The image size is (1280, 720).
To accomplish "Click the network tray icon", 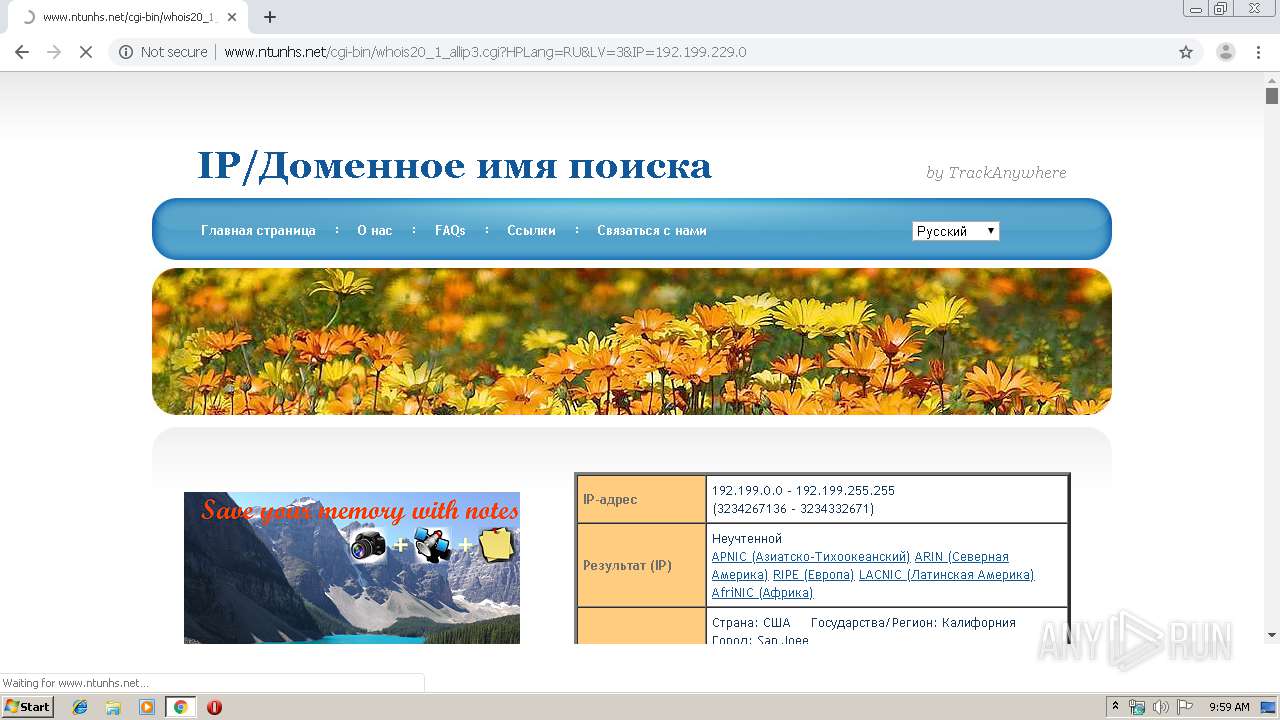I will [1137, 707].
